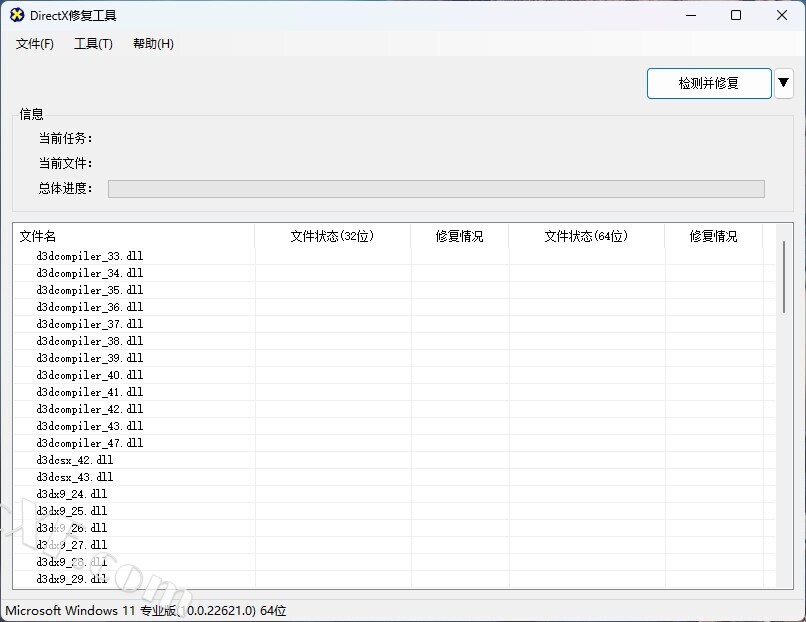Click the 文件状态(64位) column header
Viewport: 806px width, 622px height.
pyautogui.click(x=586, y=236)
